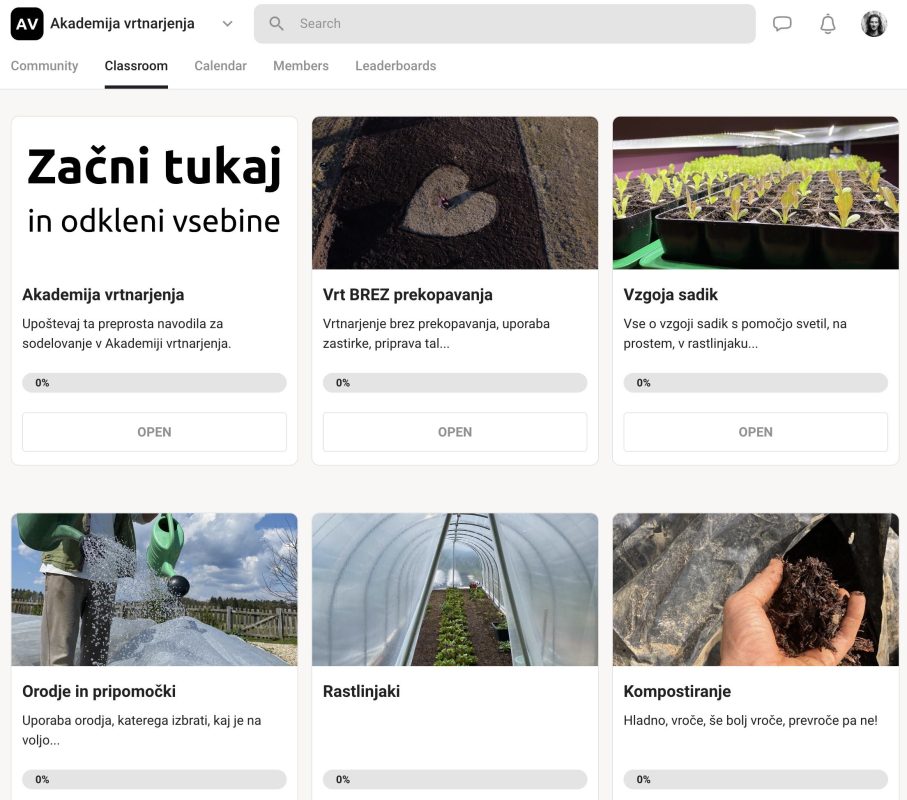Screen dimensions: 907x800
Task: Click text "Upoštevaj ta preprosta navodila za"
Action: tap(123, 324)
